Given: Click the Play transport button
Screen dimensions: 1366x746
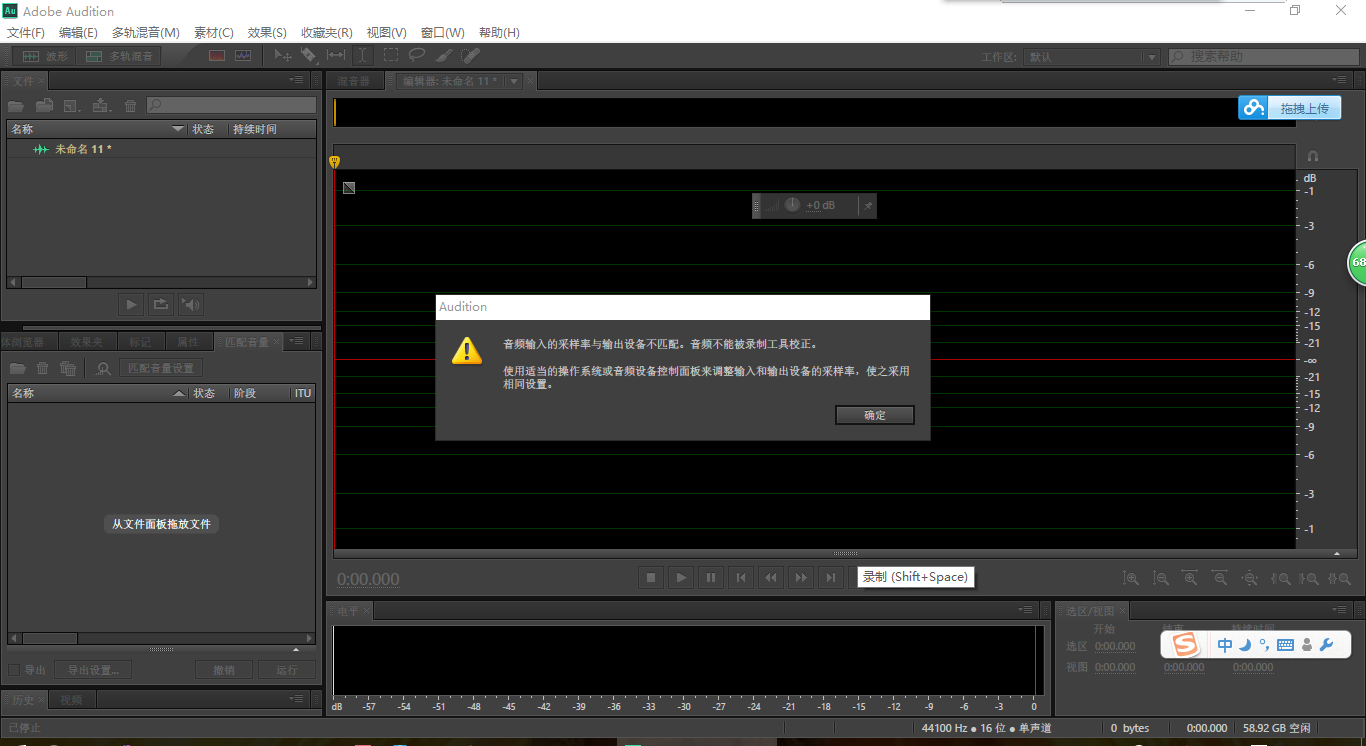Looking at the screenshot, I should coord(681,577).
